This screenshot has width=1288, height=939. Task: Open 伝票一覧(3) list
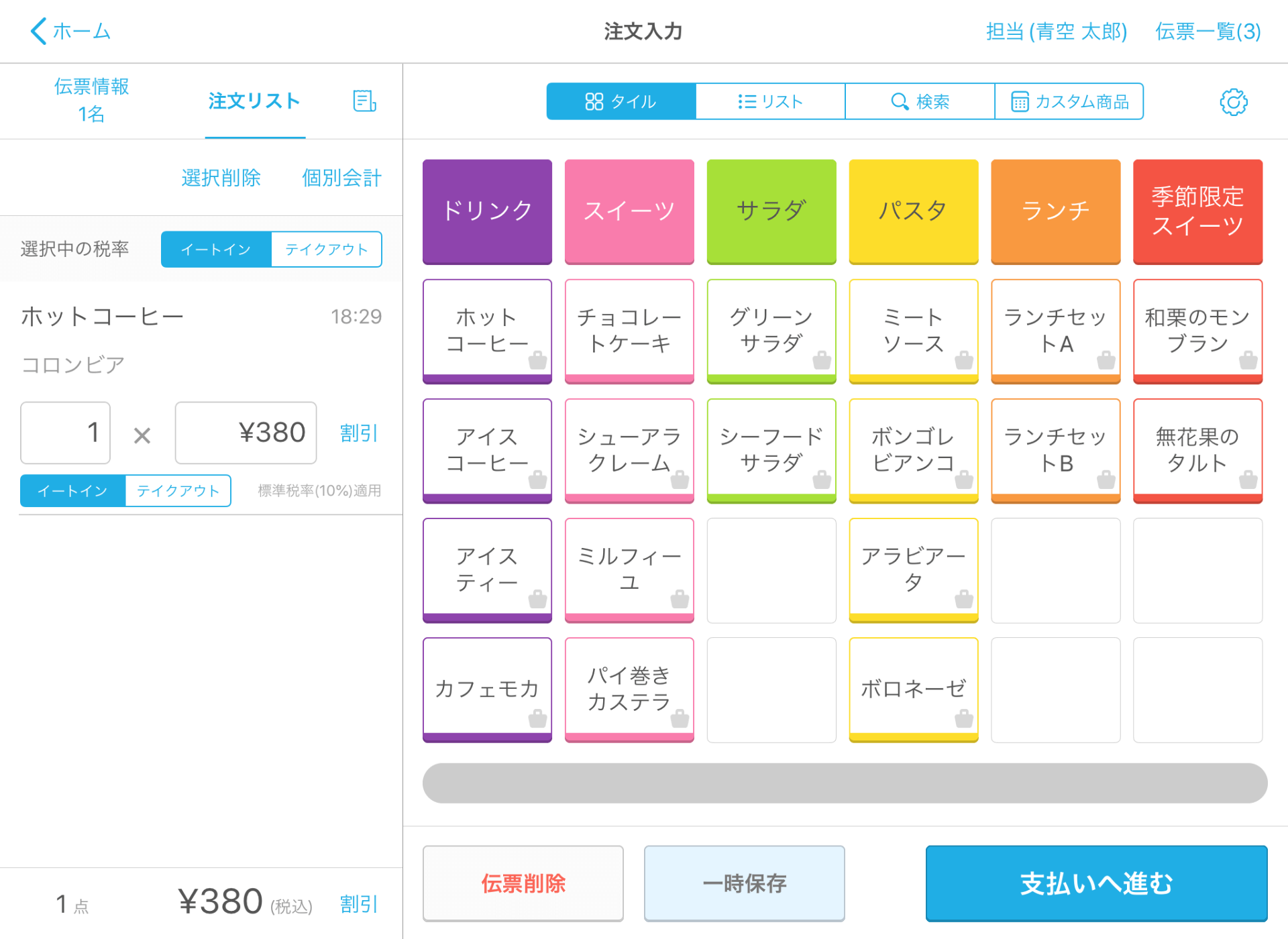(1207, 31)
